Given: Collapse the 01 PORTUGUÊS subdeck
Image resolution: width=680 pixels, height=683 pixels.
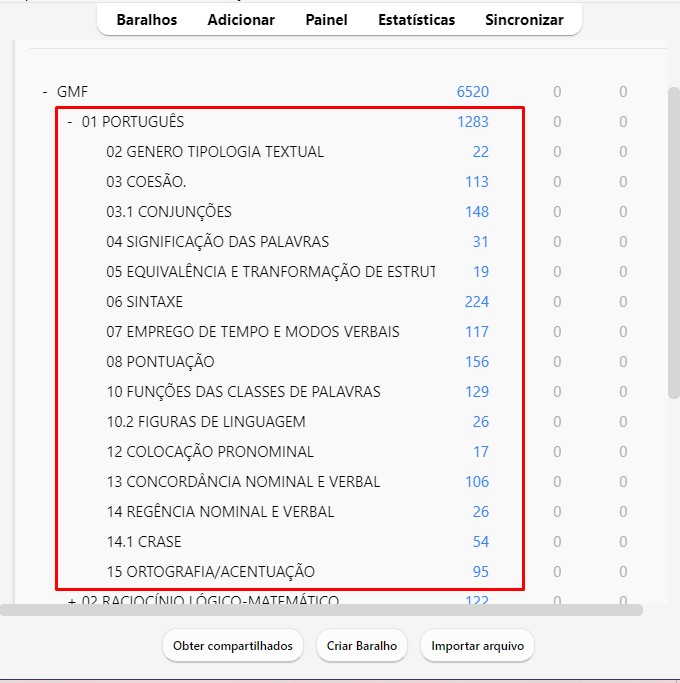Looking at the screenshot, I should tap(70, 122).
